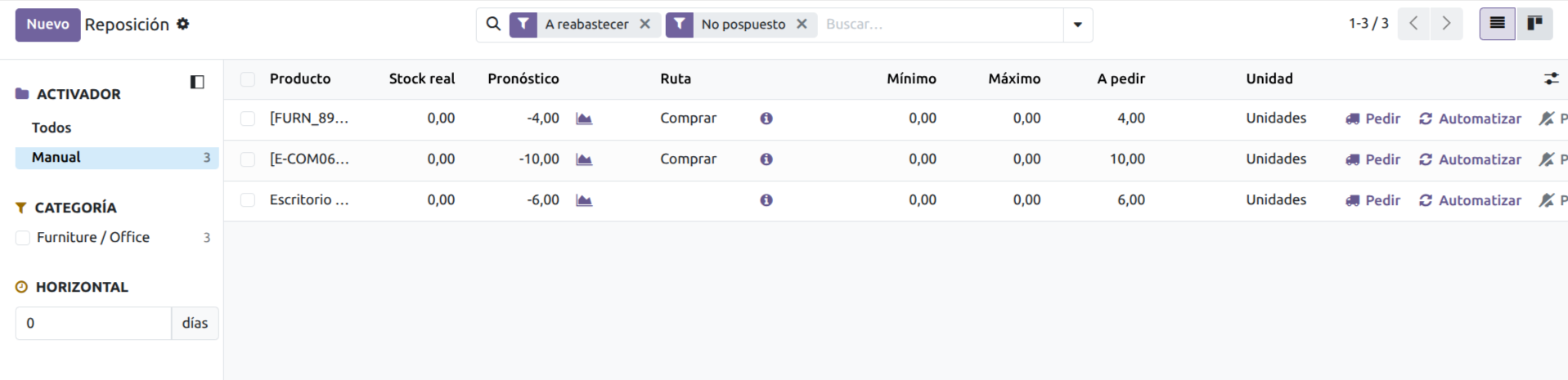Screen dimensions: 1568x380
Task: Remove the "No pospuesto" filter
Action: (802, 25)
